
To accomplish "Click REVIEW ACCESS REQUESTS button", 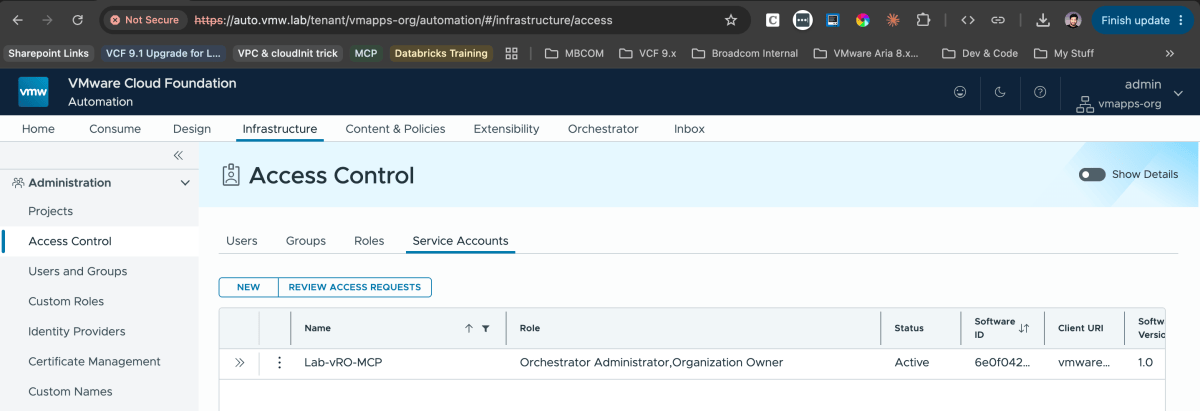I will 355,287.
